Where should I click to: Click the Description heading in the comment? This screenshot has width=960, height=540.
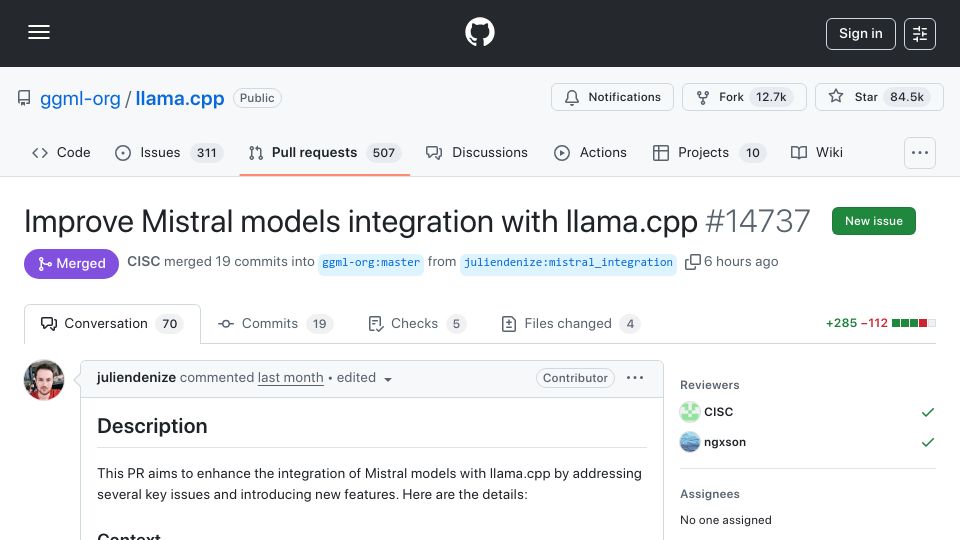tap(152, 426)
